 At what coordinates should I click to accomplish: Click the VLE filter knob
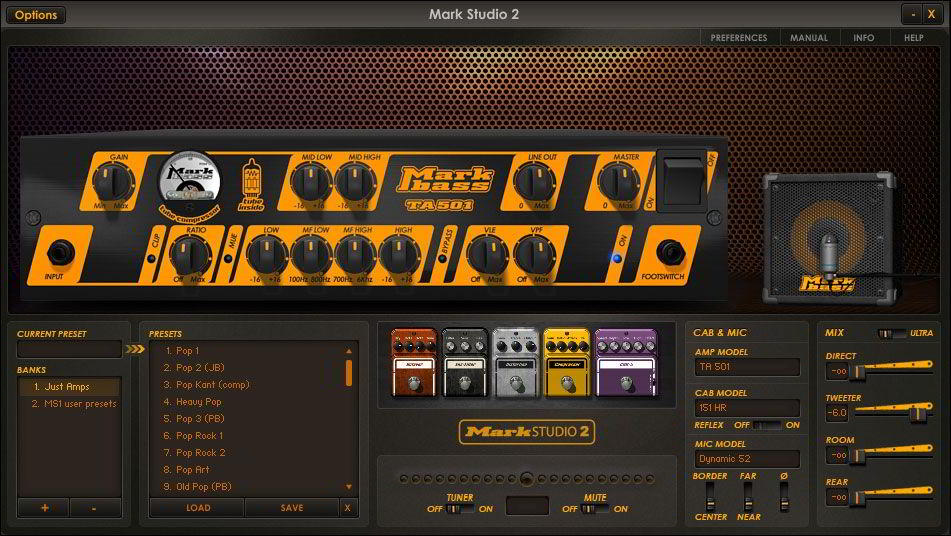point(488,256)
